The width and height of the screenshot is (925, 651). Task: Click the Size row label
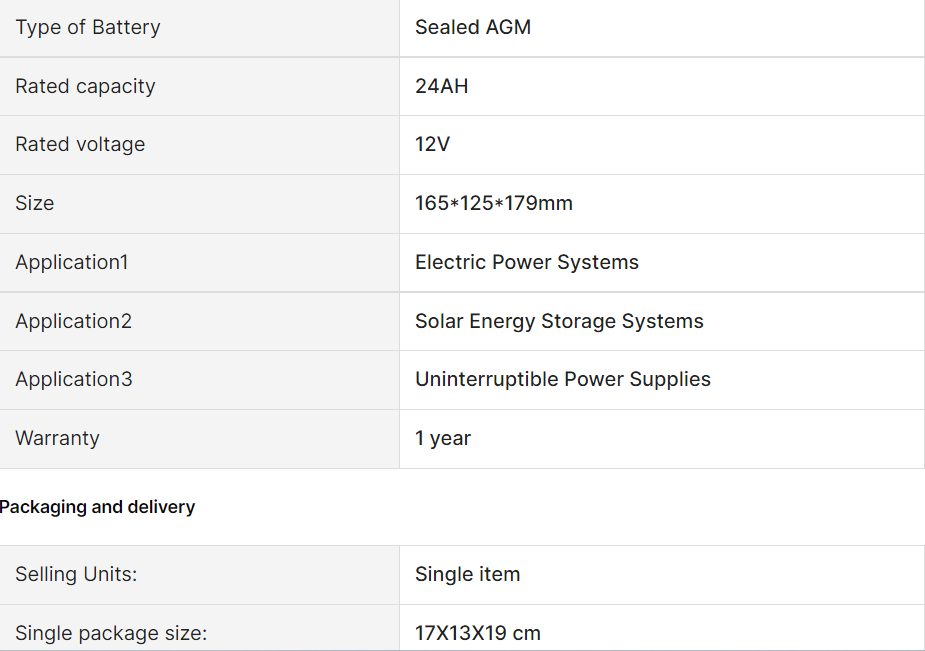(34, 203)
